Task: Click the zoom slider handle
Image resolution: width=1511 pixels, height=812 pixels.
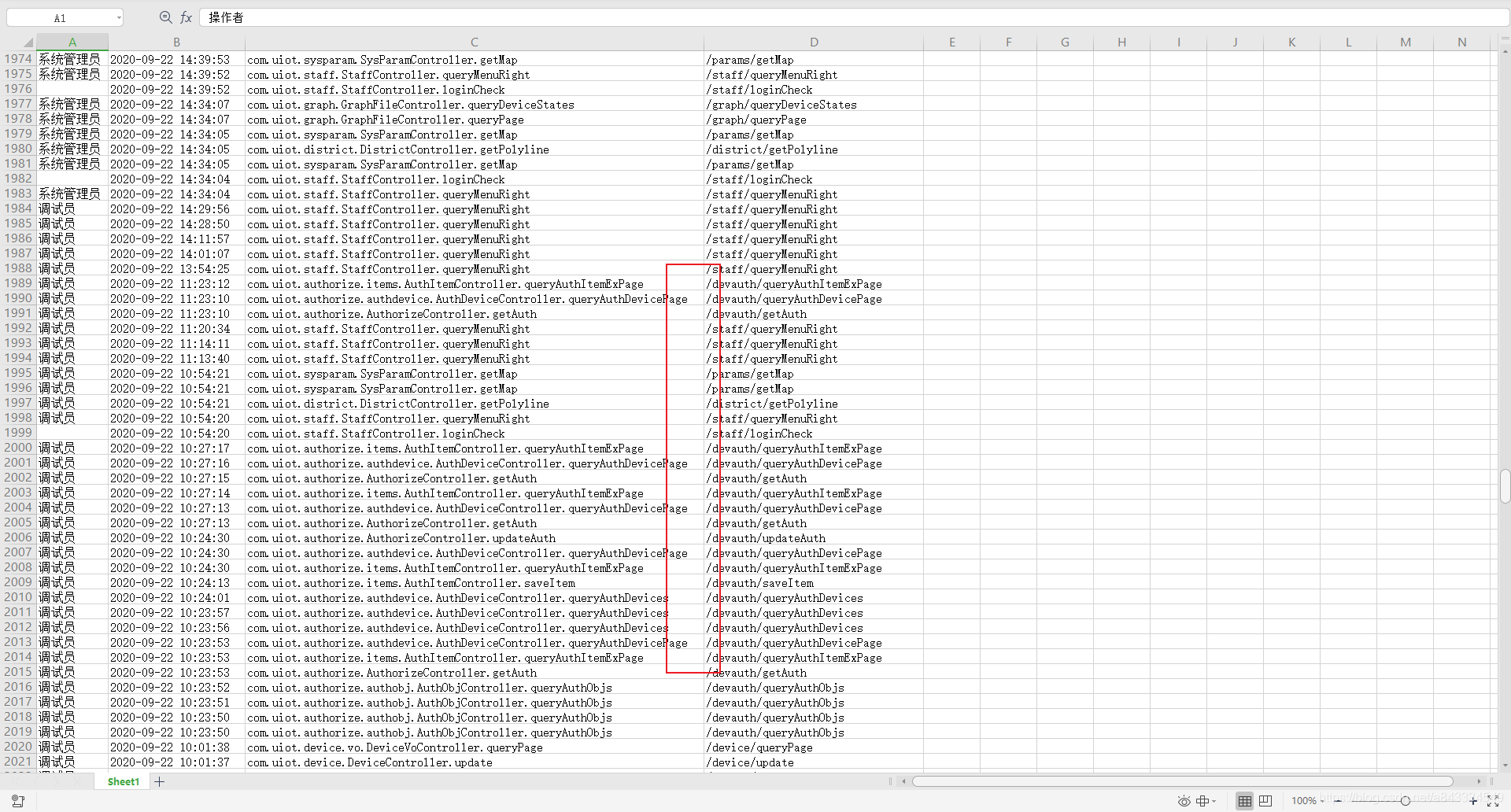Action: [x=1406, y=801]
